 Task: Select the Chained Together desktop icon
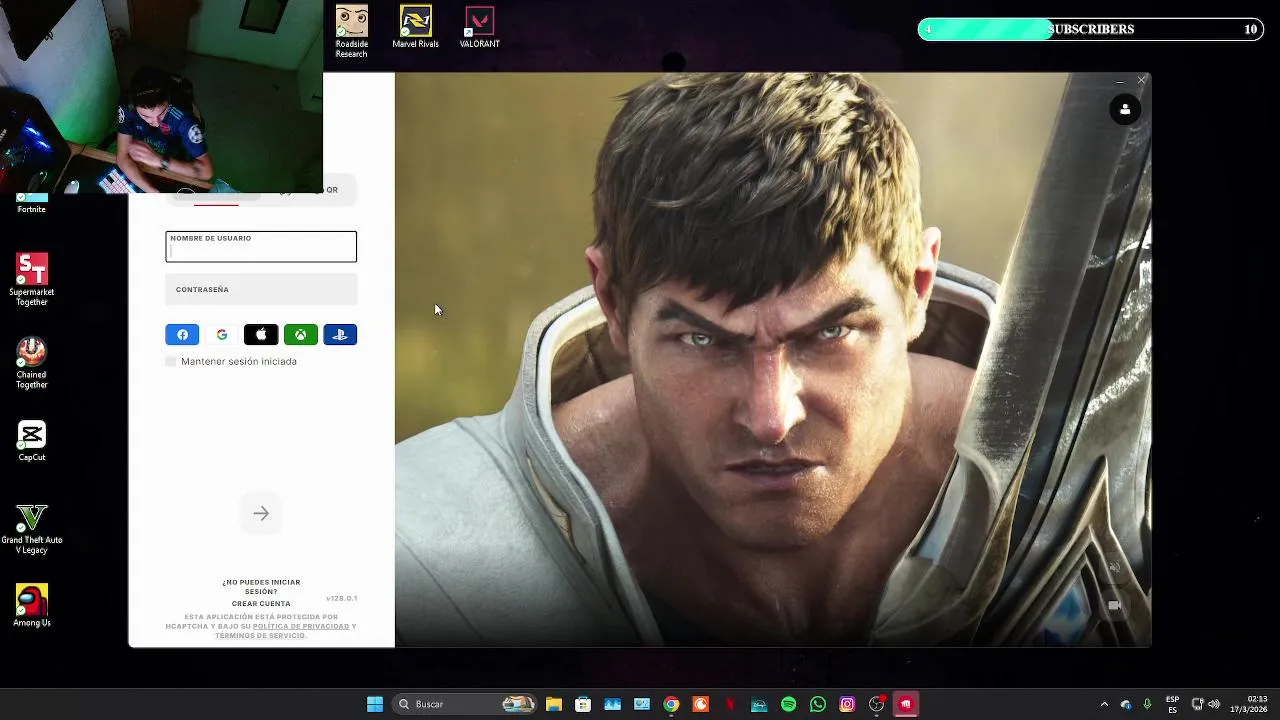point(32,363)
